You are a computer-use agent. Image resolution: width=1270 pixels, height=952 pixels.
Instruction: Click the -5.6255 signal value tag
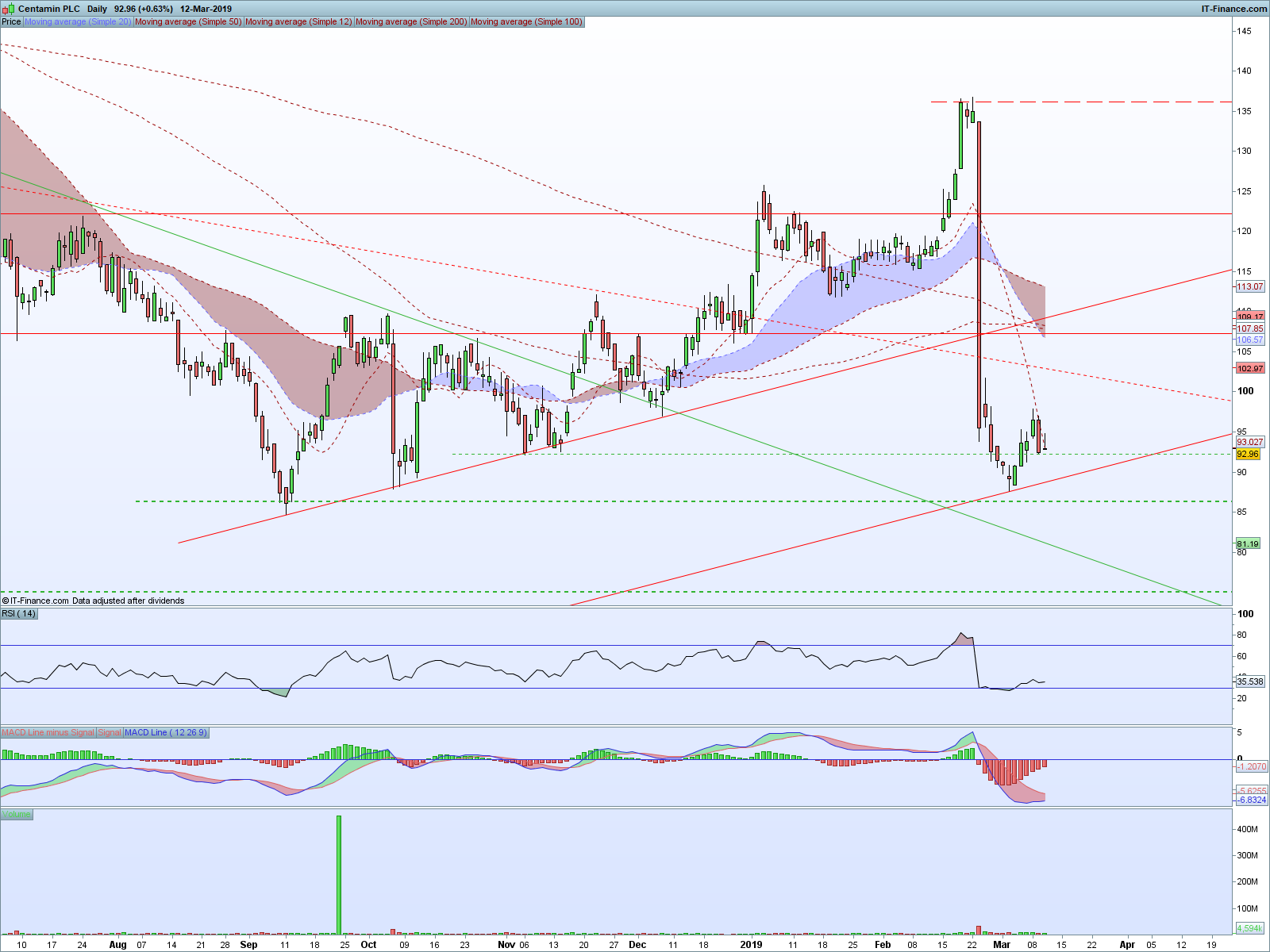[x=1252, y=791]
